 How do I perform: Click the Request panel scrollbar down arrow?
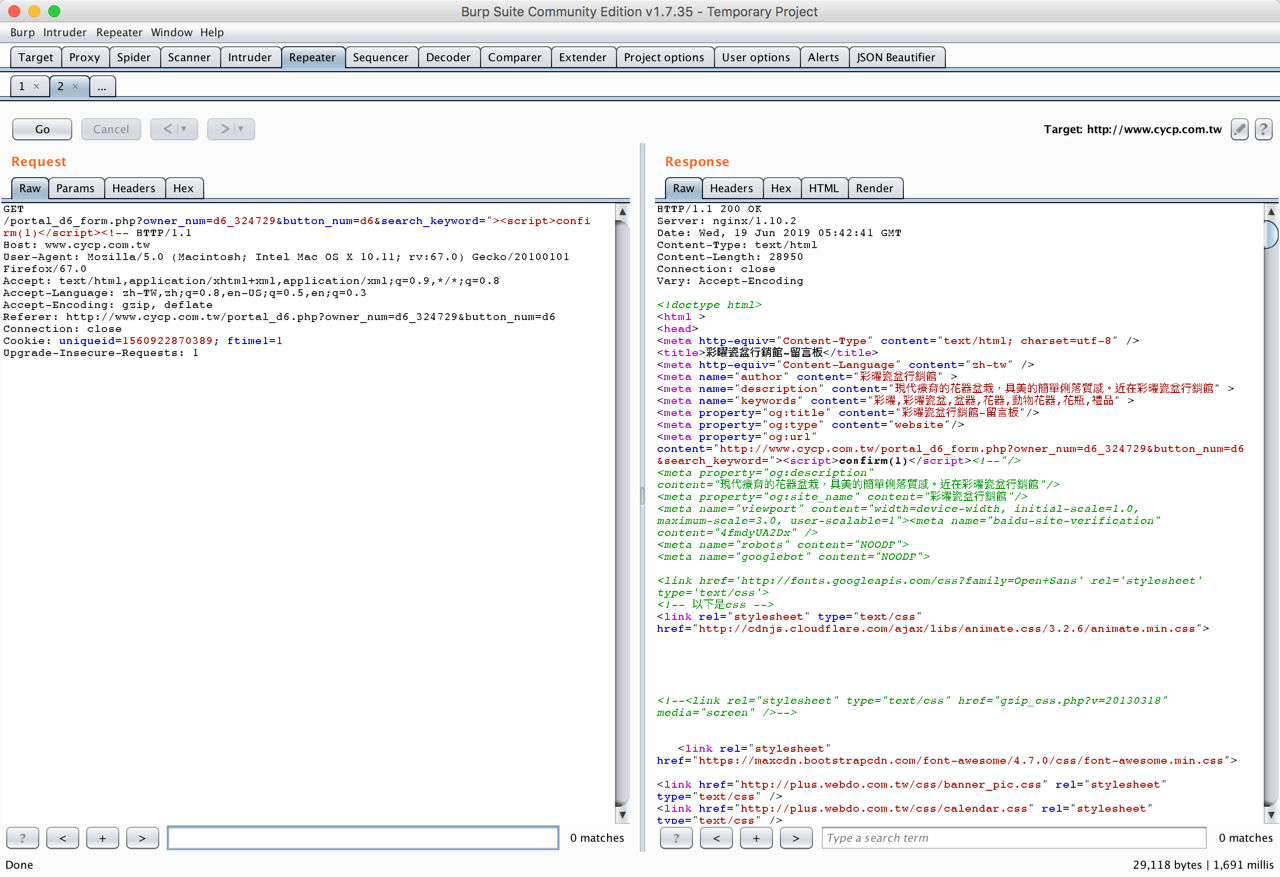[x=622, y=815]
